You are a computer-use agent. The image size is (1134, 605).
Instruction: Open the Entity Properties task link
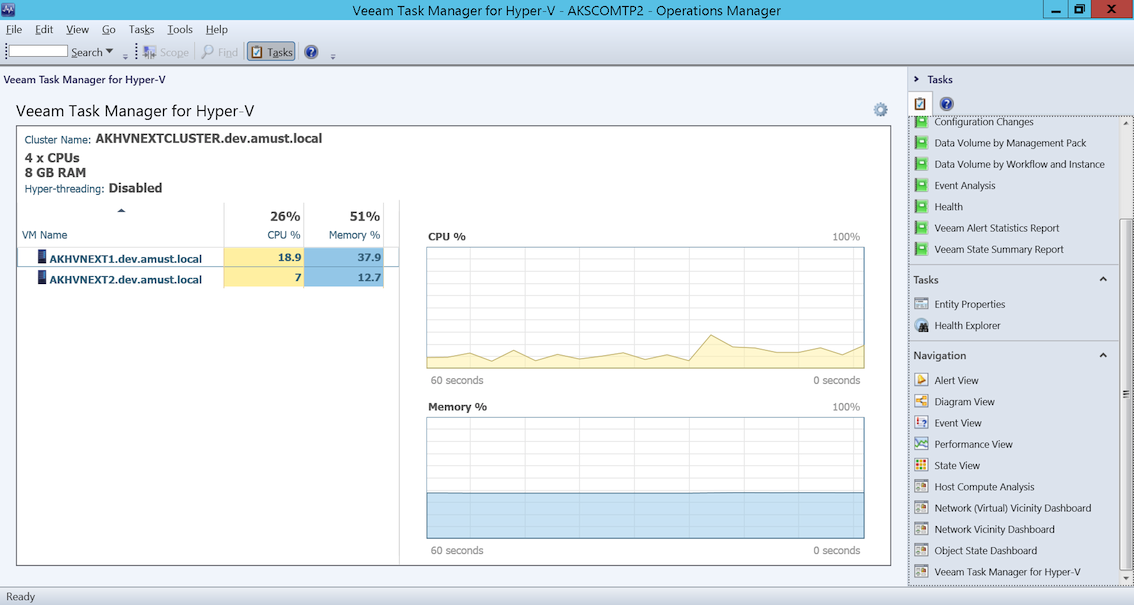pyautogui.click(x=969, y=304)
